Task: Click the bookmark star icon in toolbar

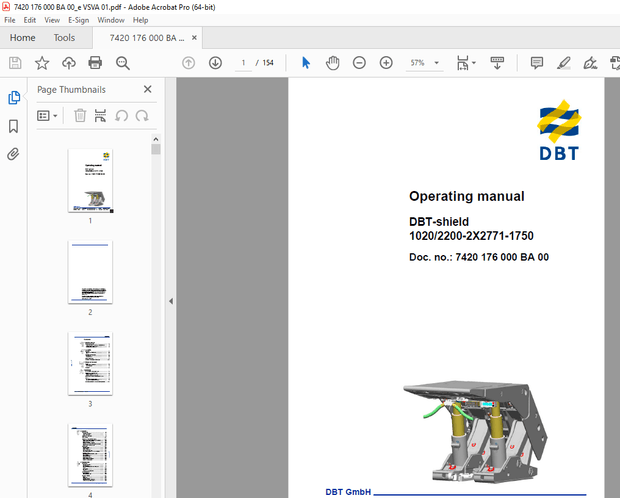Action: [x=42, y=63]
